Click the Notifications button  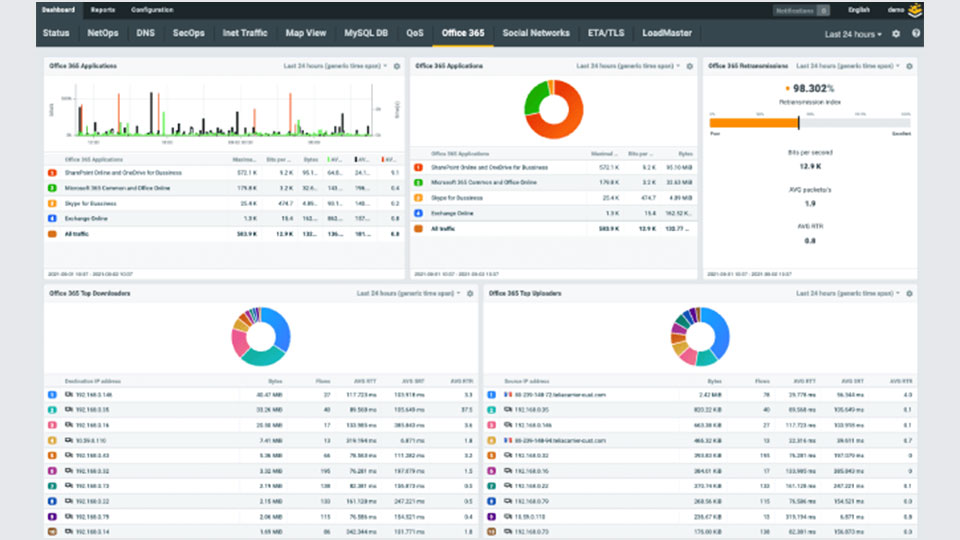[801, 10]
